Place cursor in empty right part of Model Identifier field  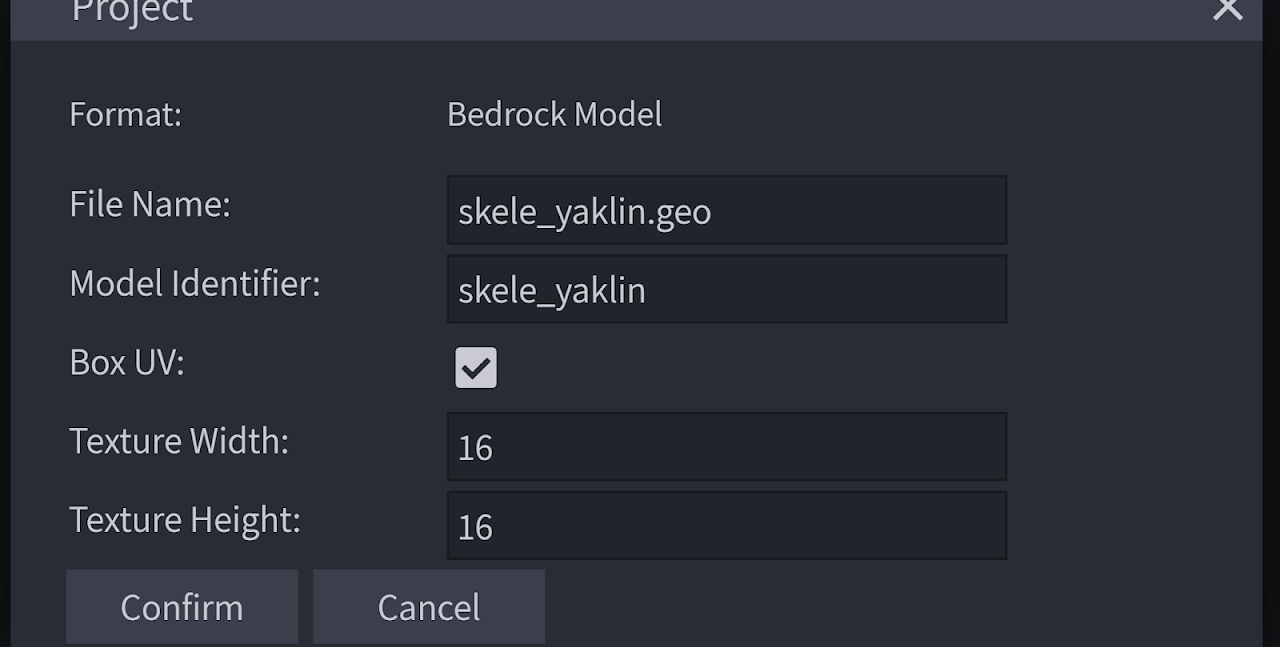pyautogui.click(x=850, y=290)
